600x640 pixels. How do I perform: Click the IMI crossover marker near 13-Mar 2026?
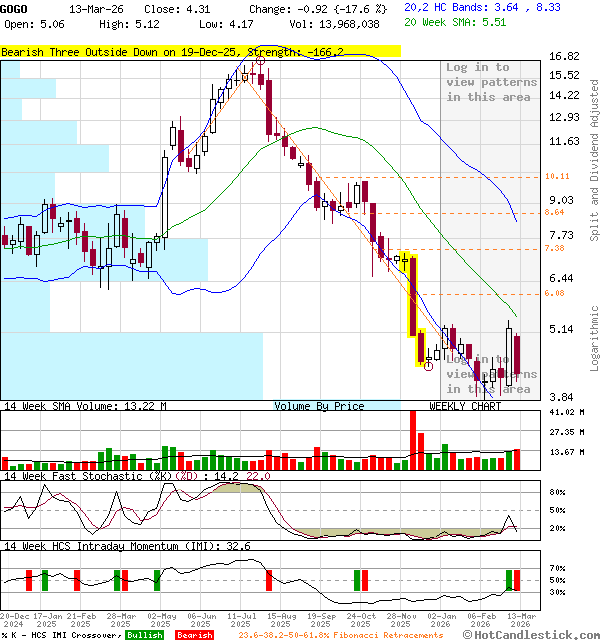512,580
